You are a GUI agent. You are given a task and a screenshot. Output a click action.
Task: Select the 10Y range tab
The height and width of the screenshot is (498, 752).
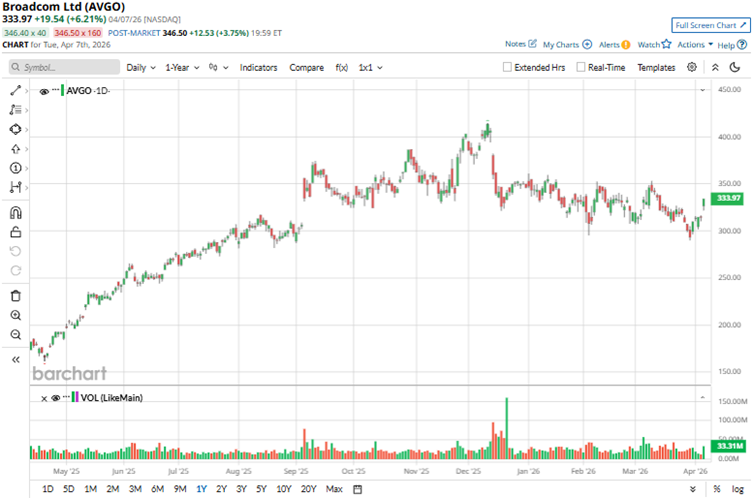point(284,489)
